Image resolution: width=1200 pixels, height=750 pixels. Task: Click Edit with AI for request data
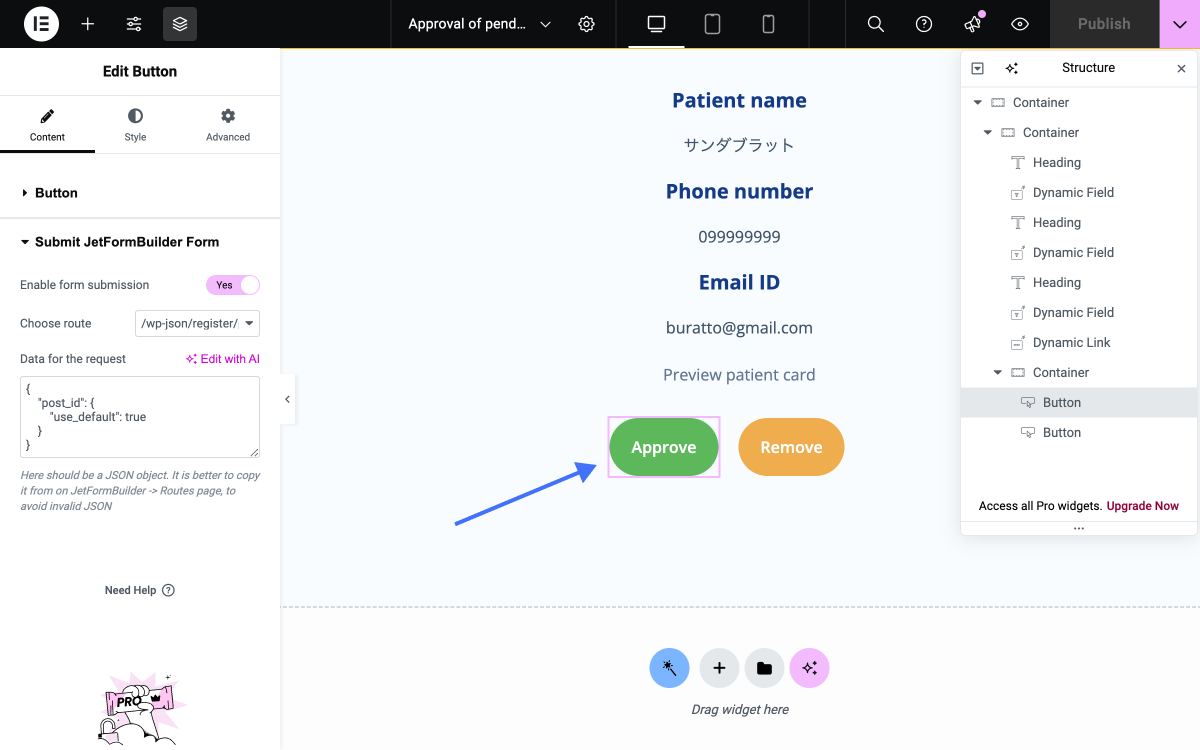222,358
